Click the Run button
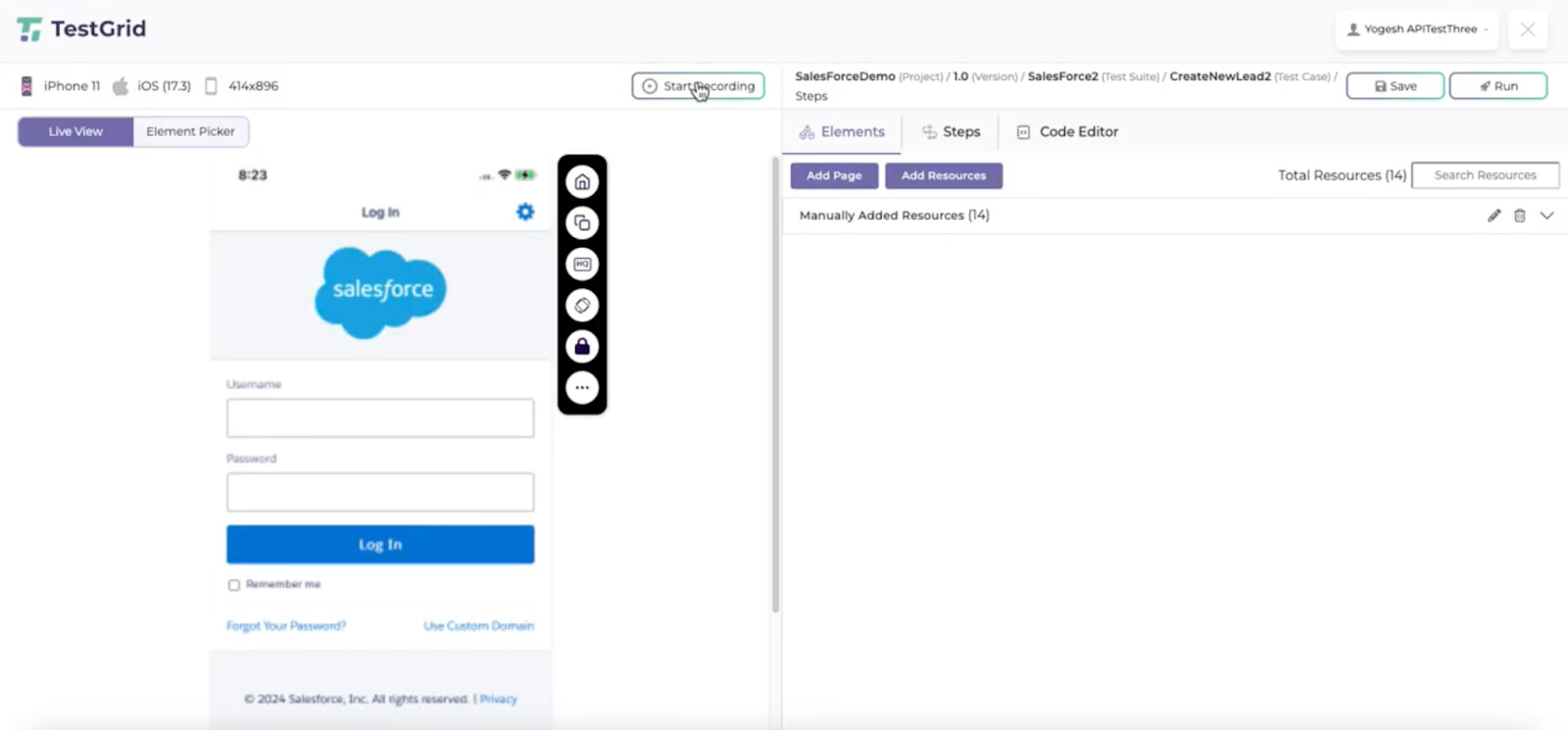 click(x=1497, y=86)
